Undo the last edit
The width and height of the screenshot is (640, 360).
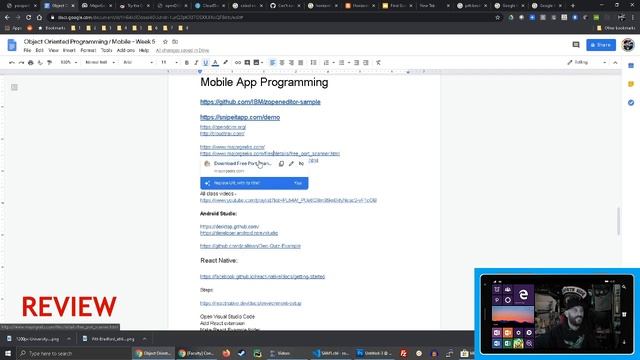tap(12, 62)
